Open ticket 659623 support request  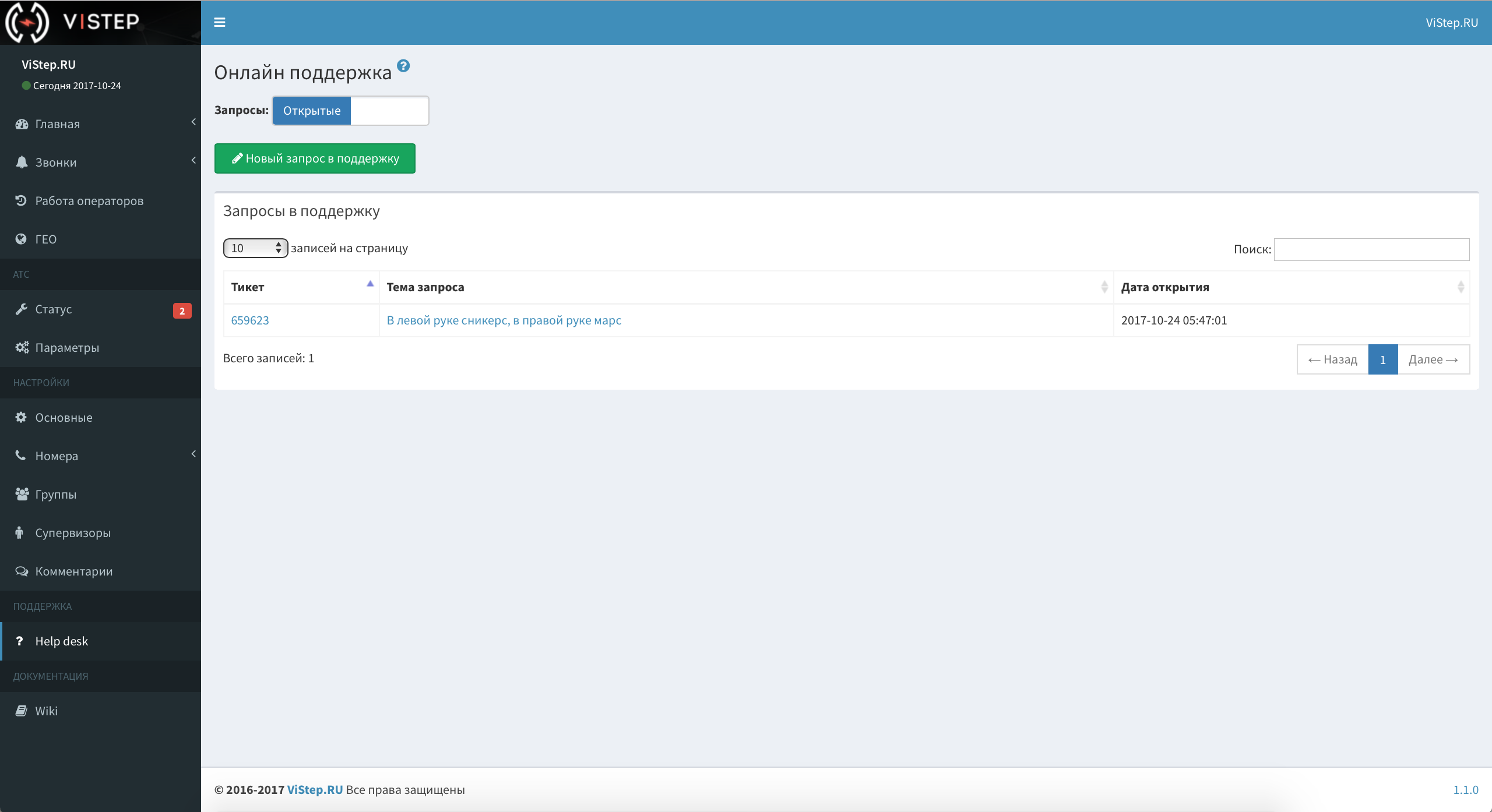[250, 319]
